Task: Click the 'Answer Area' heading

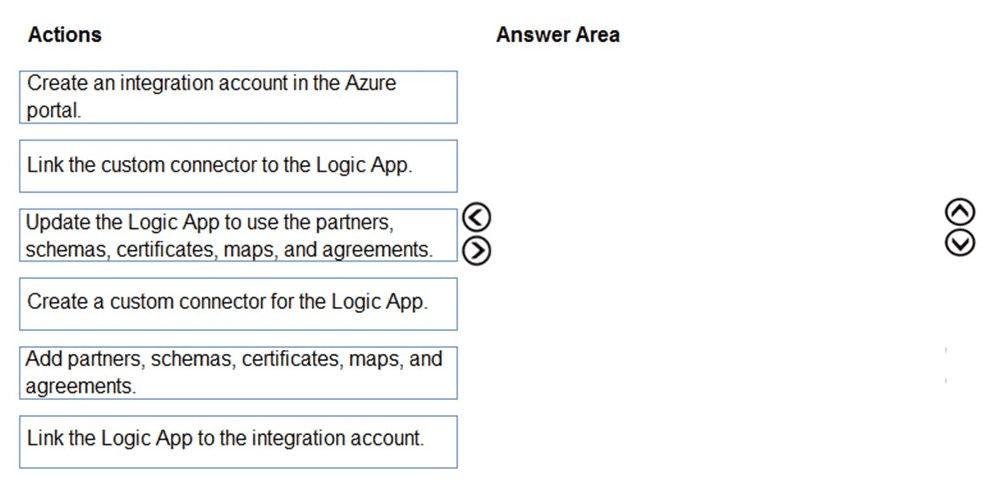Action: 557,35
